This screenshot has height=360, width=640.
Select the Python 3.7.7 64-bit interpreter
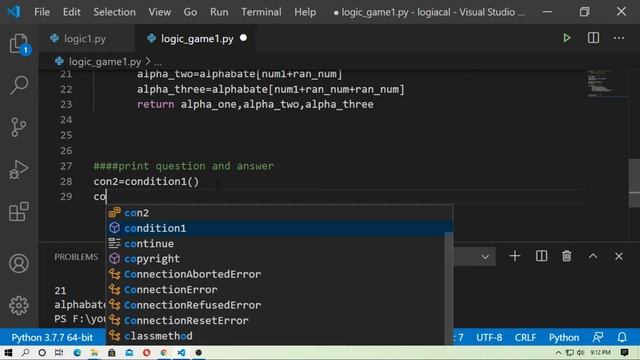[52, 338]
